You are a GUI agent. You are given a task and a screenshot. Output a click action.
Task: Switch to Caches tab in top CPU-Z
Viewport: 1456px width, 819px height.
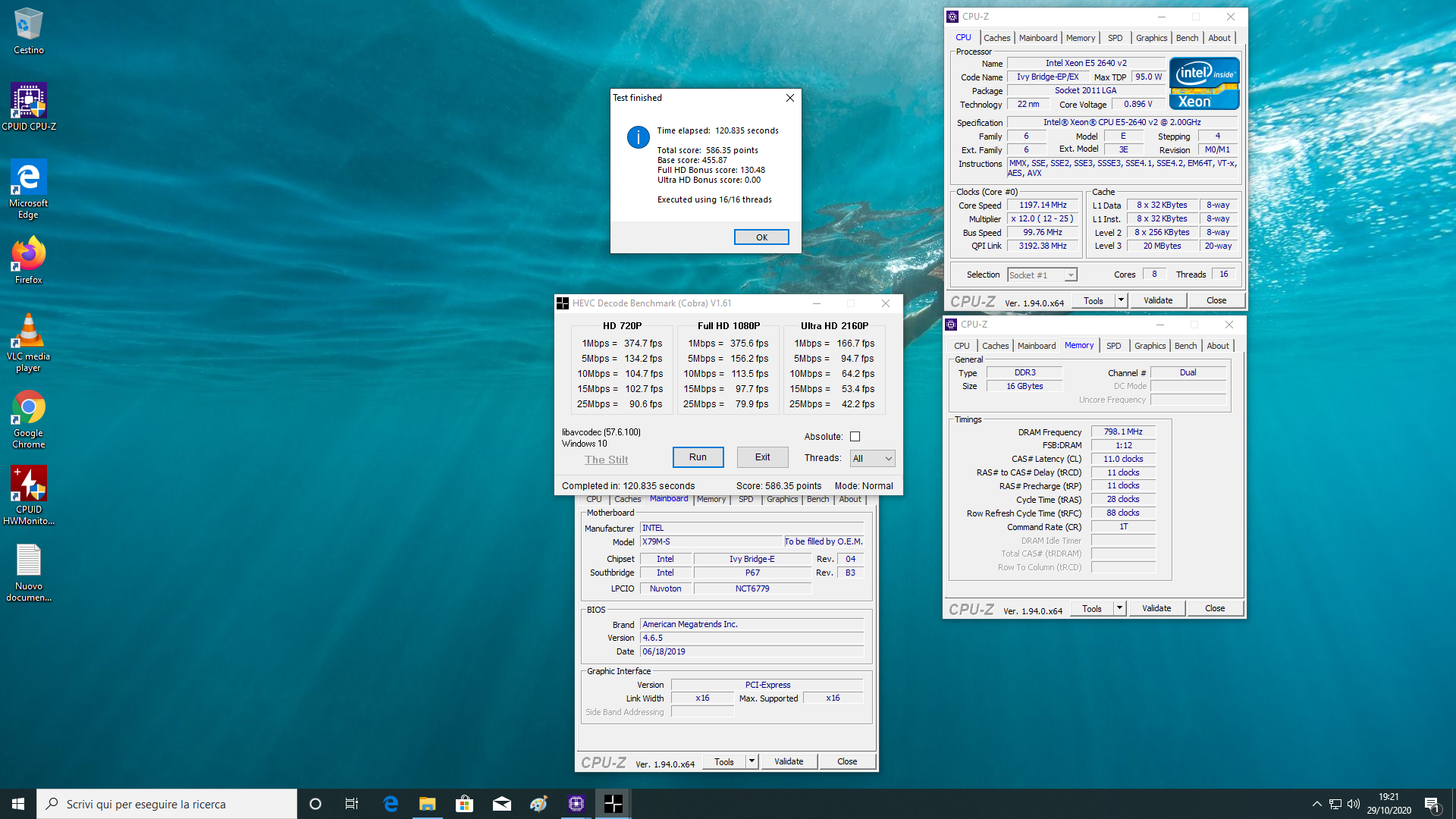(997, 38)
